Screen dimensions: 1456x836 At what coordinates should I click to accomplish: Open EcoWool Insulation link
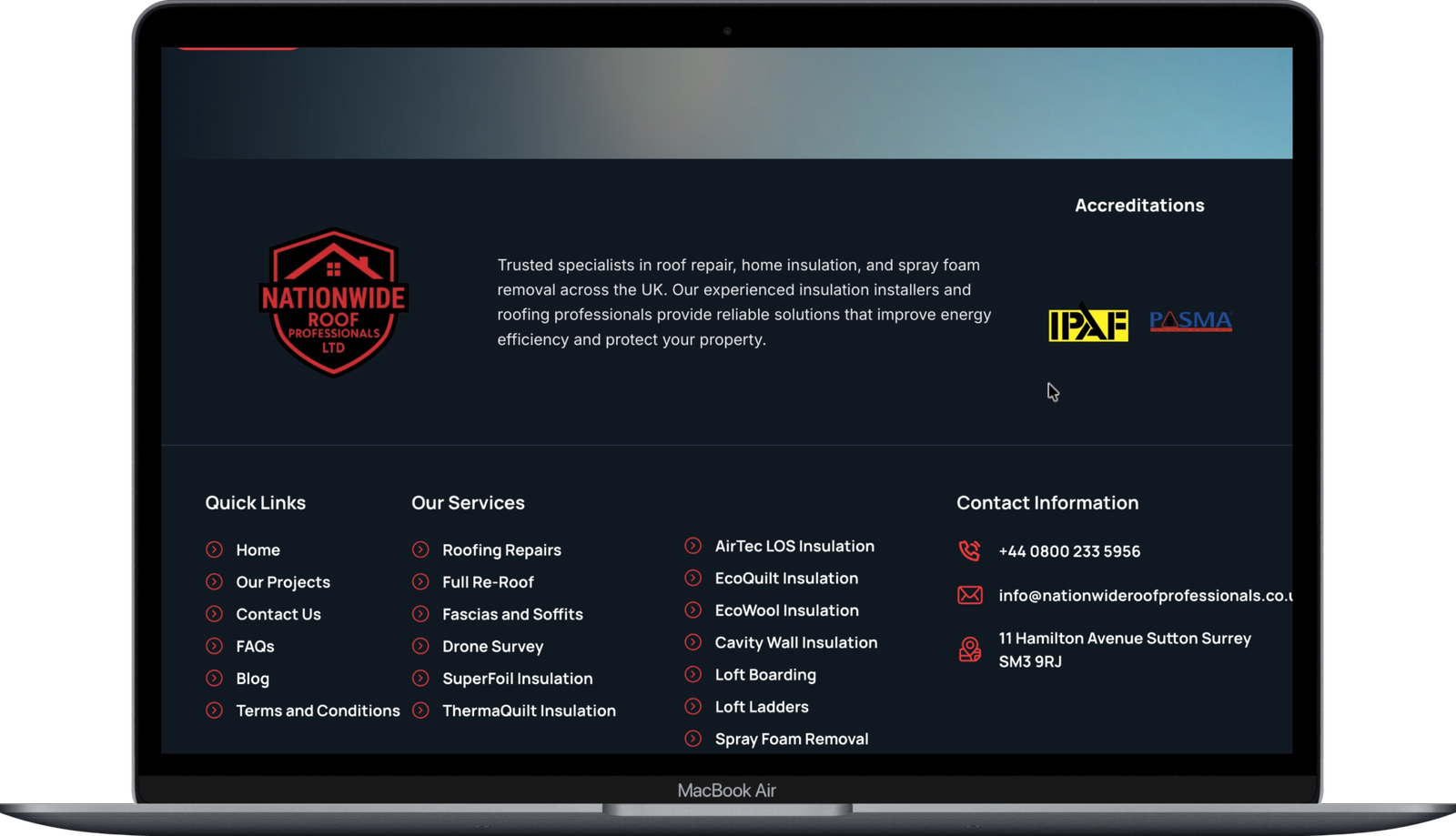click(786, 610)
